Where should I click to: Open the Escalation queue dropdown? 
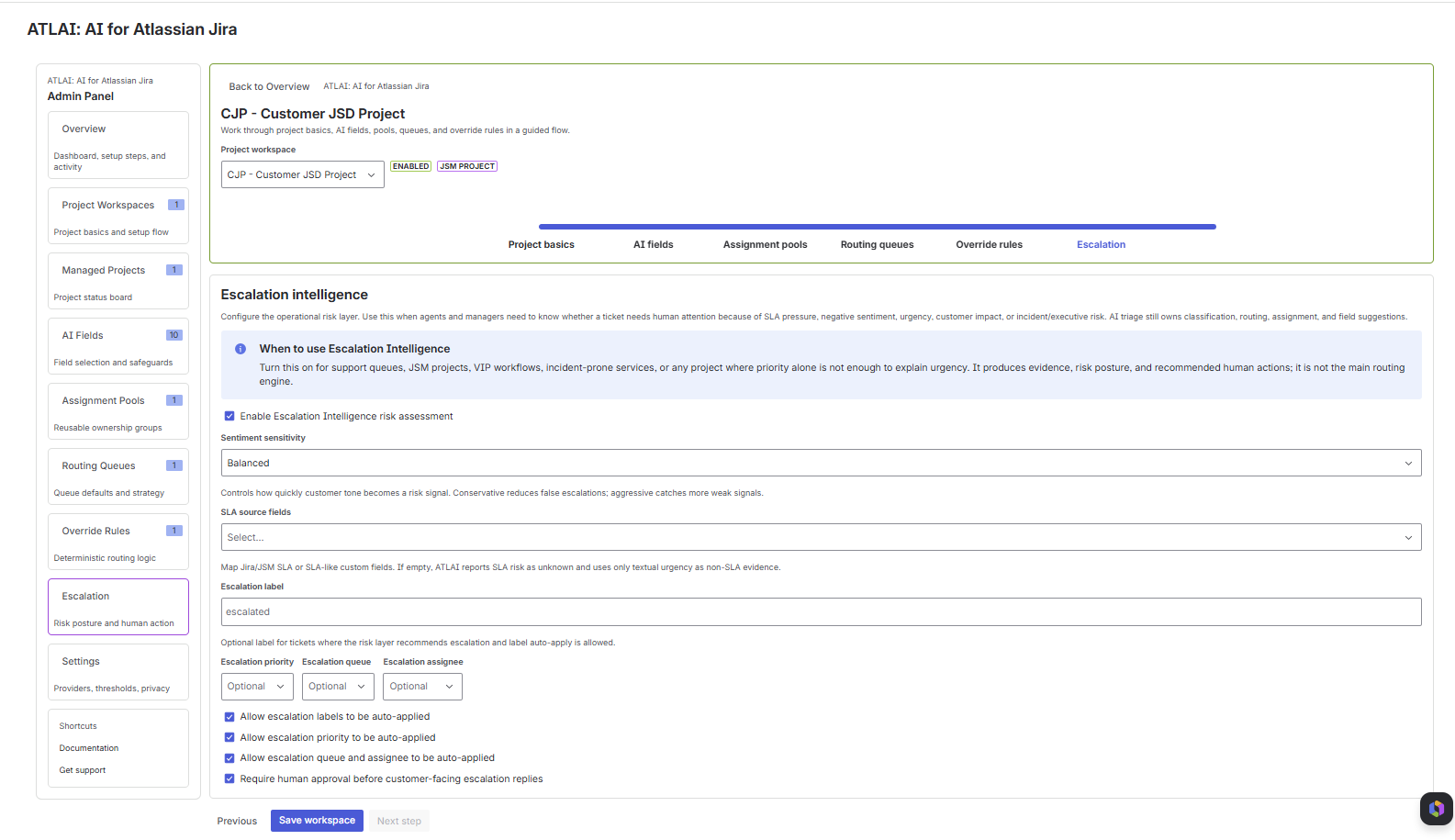[x=338, y=687]
